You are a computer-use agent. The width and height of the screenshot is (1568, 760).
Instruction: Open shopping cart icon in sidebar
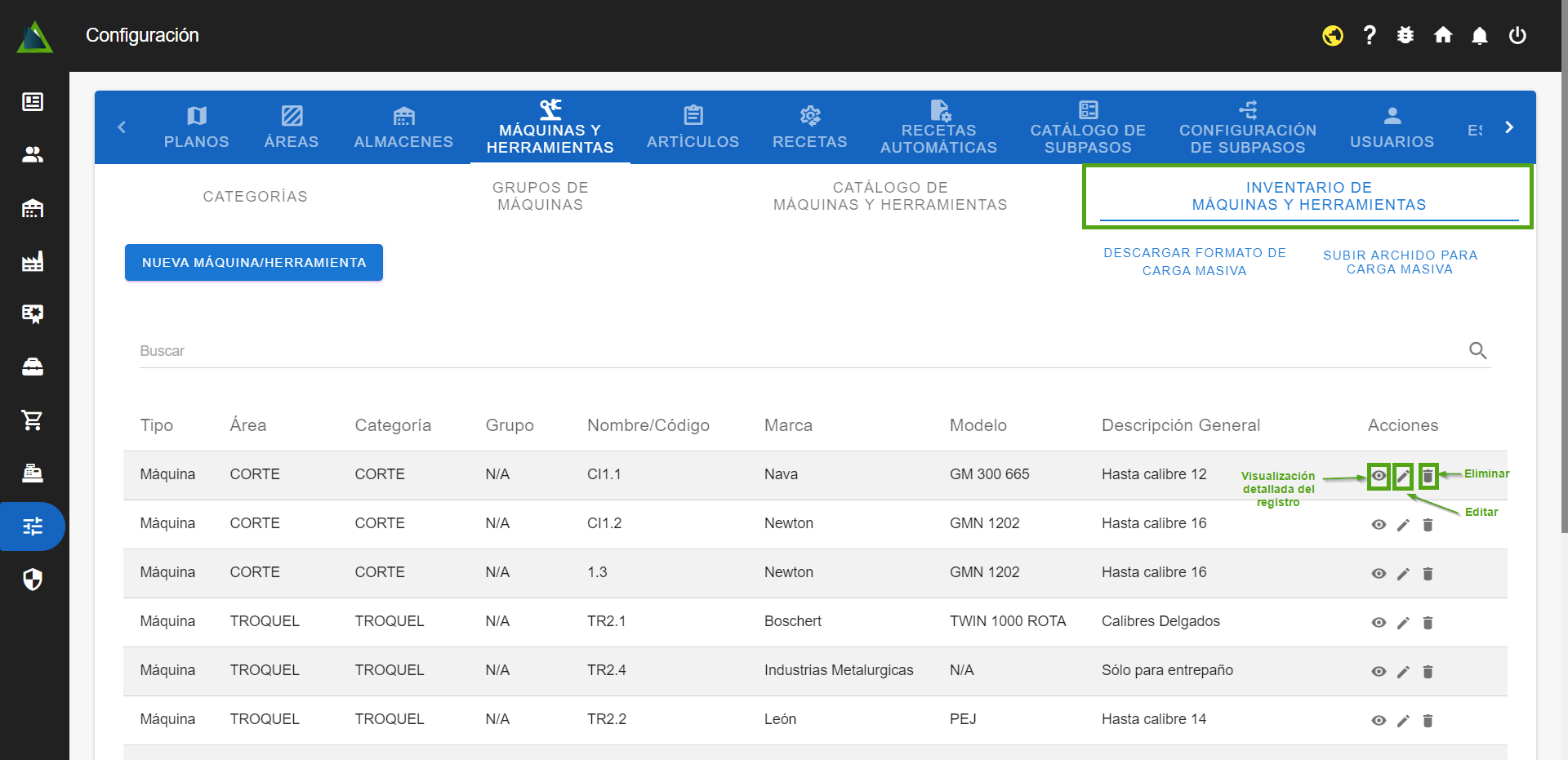(x=33, y=420)
